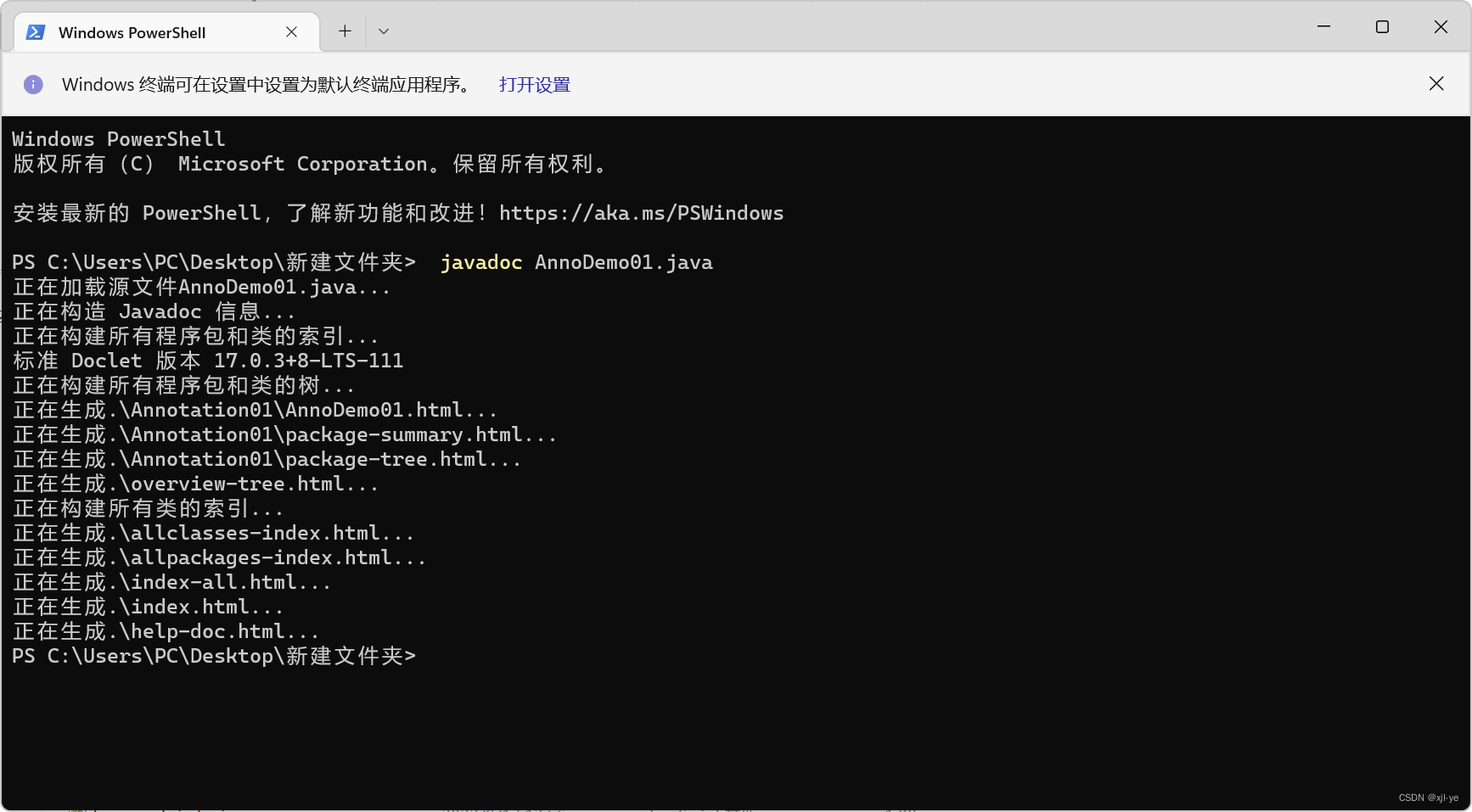This screenshot has width=1472, height=812.
Task: Click the package-summary.html output line
Action: [x=284, y=434]
